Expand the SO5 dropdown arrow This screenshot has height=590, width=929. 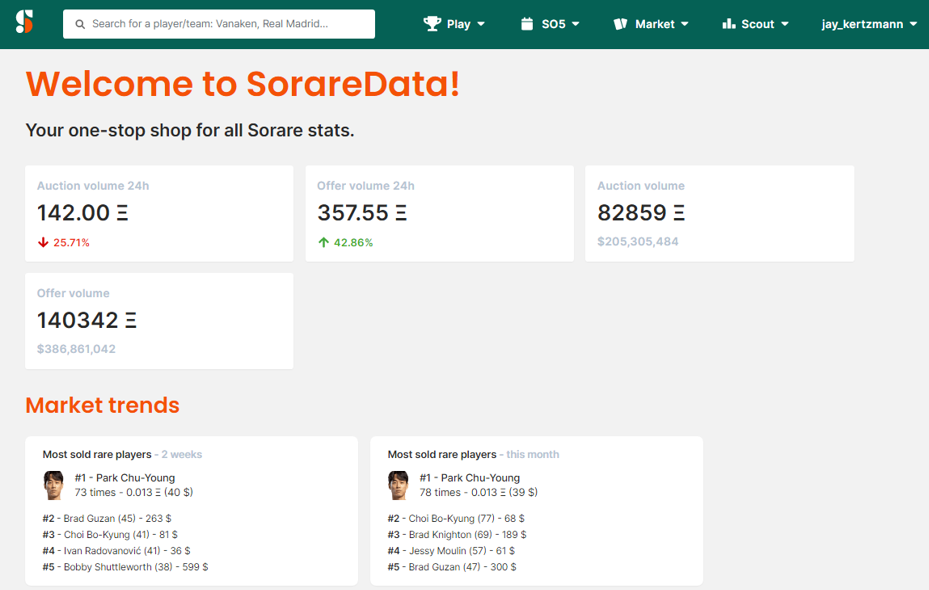pos(575,24)
